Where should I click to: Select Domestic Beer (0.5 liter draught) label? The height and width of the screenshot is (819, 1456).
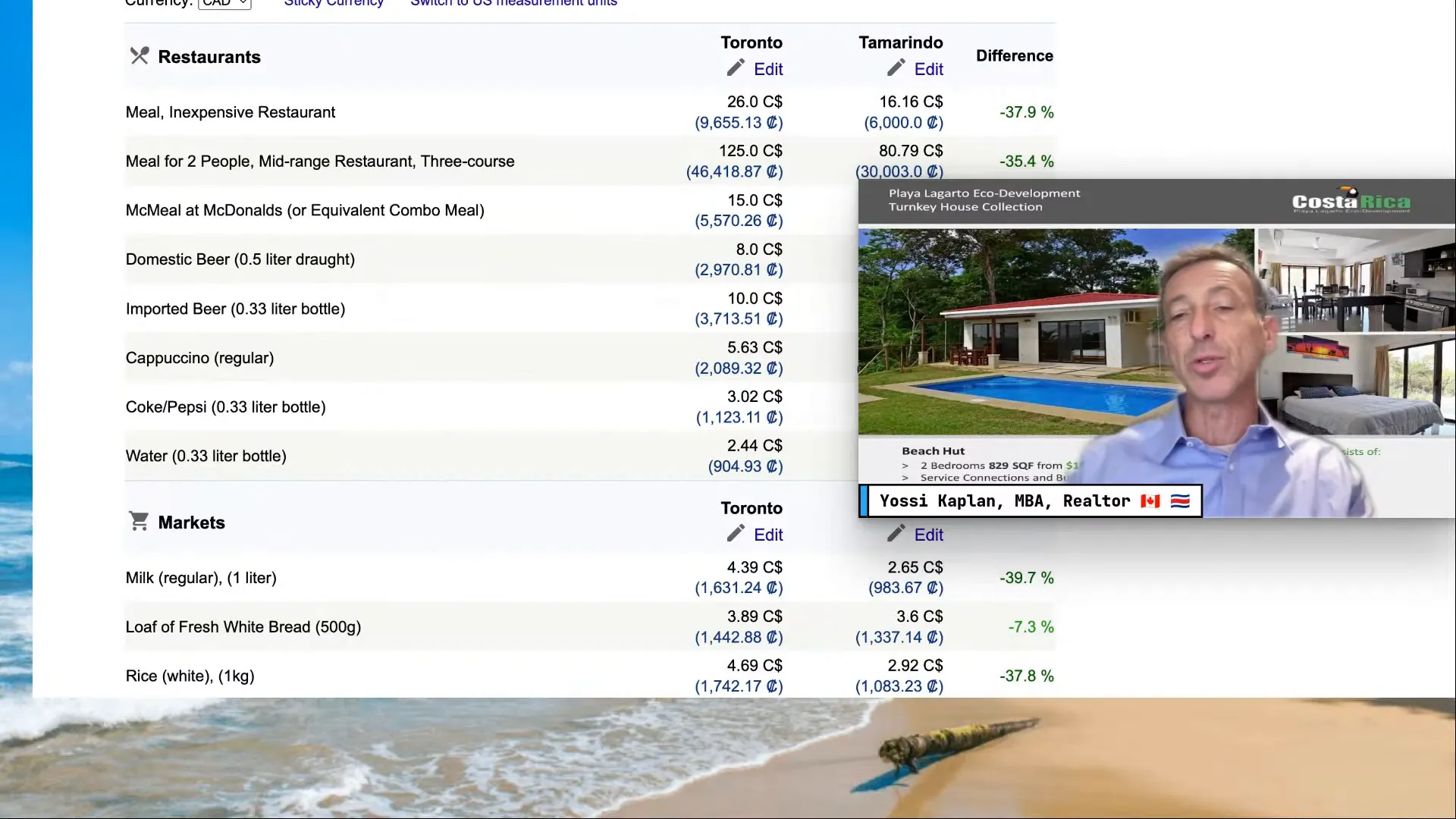pyautogui.click(x=240, y=259)
